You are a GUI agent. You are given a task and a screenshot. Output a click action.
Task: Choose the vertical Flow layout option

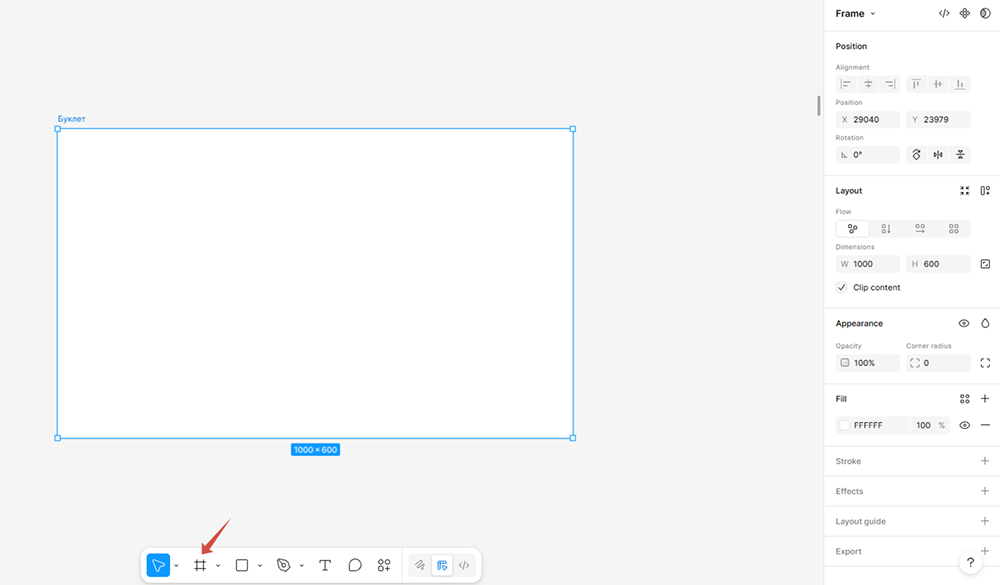886,228
